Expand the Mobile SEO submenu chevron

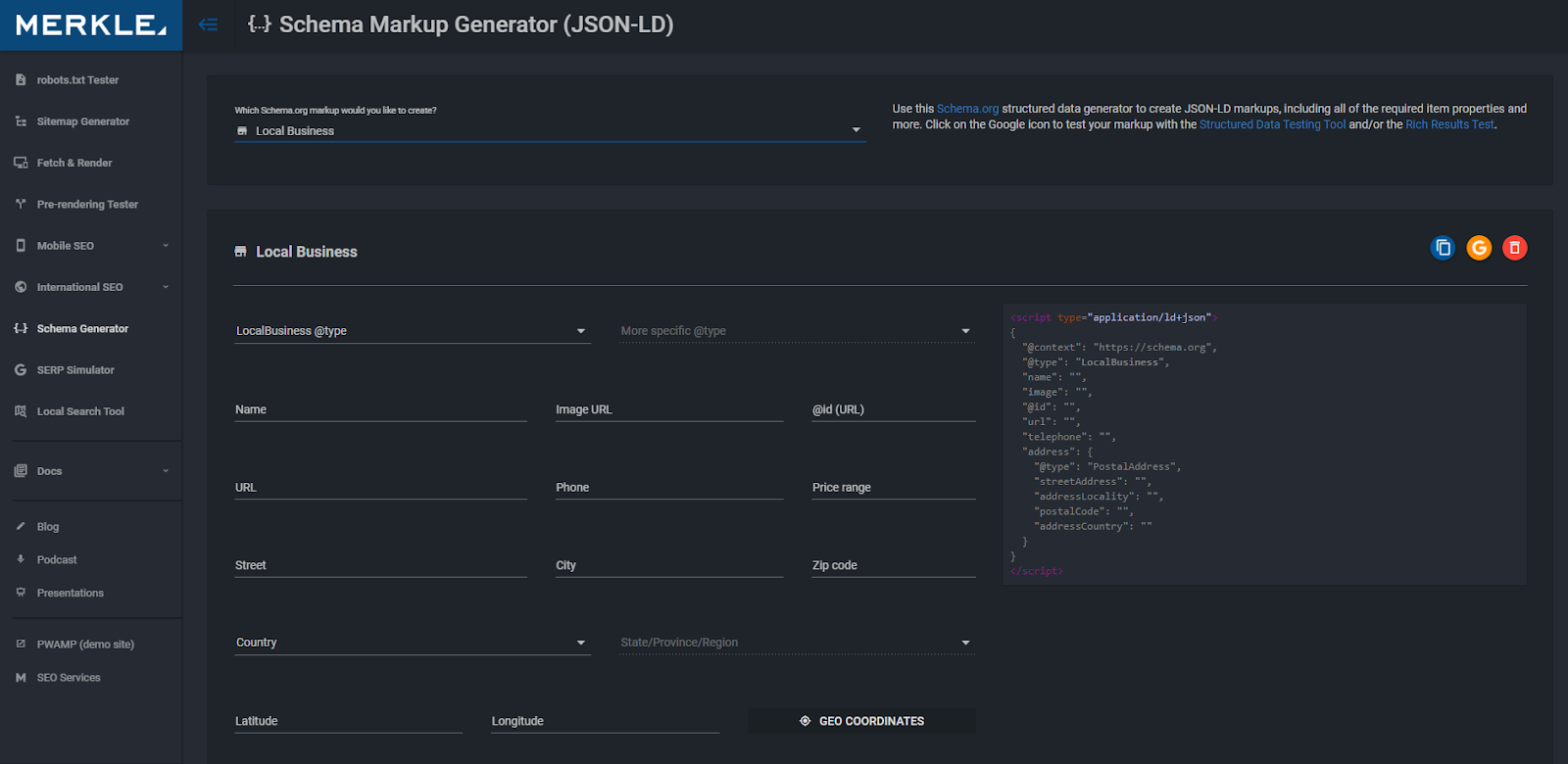click(166, 246)
